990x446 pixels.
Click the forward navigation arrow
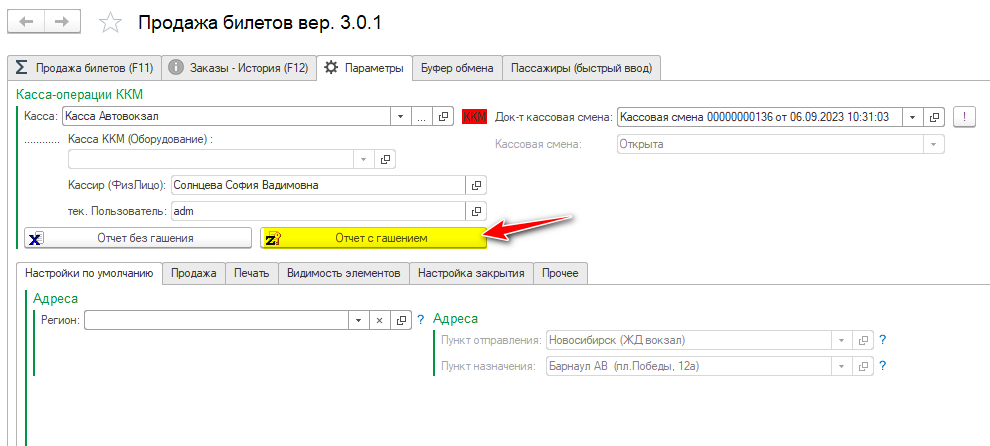click(62, 21)
